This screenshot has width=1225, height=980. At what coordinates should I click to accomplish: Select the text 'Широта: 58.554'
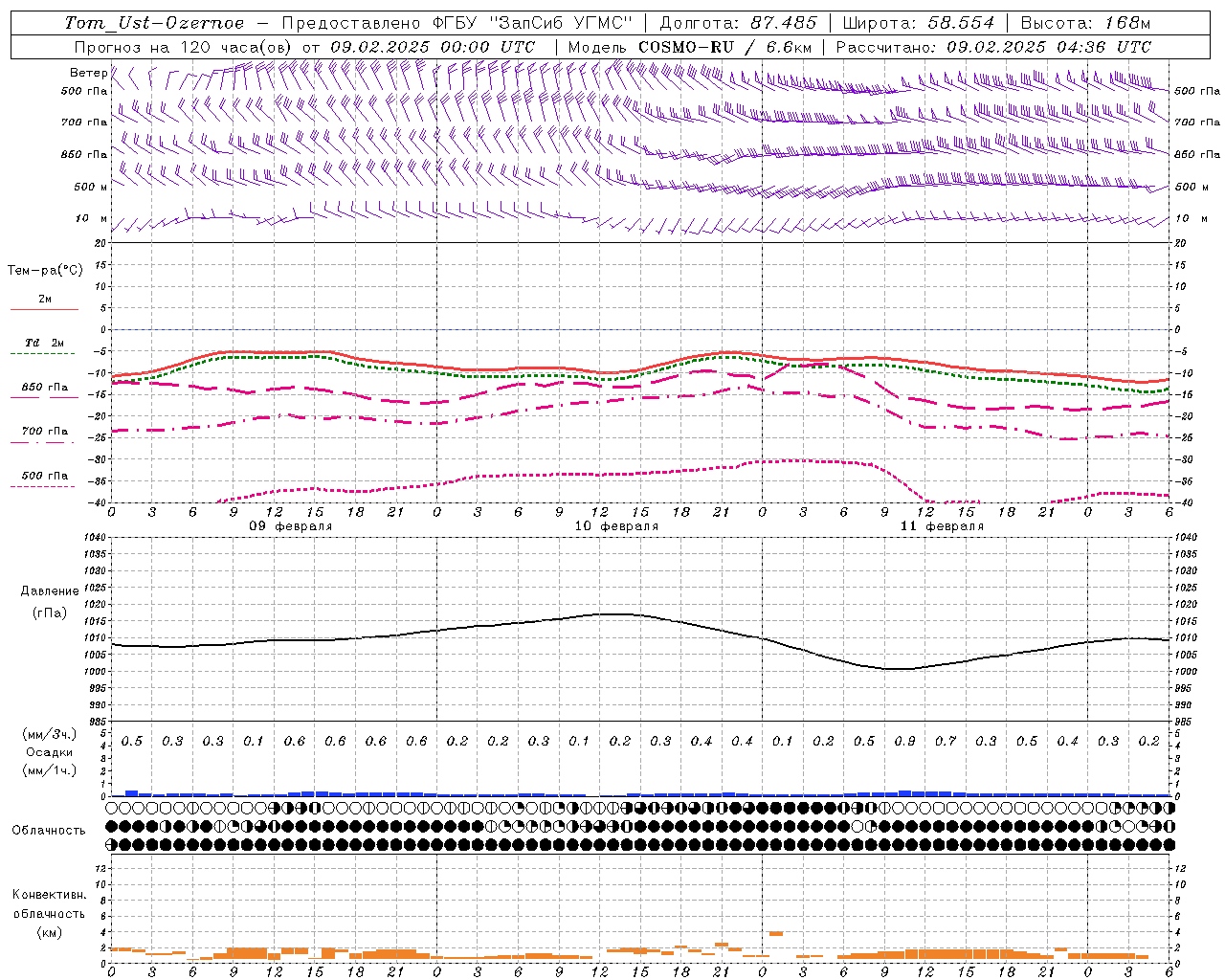coord(919,23)
